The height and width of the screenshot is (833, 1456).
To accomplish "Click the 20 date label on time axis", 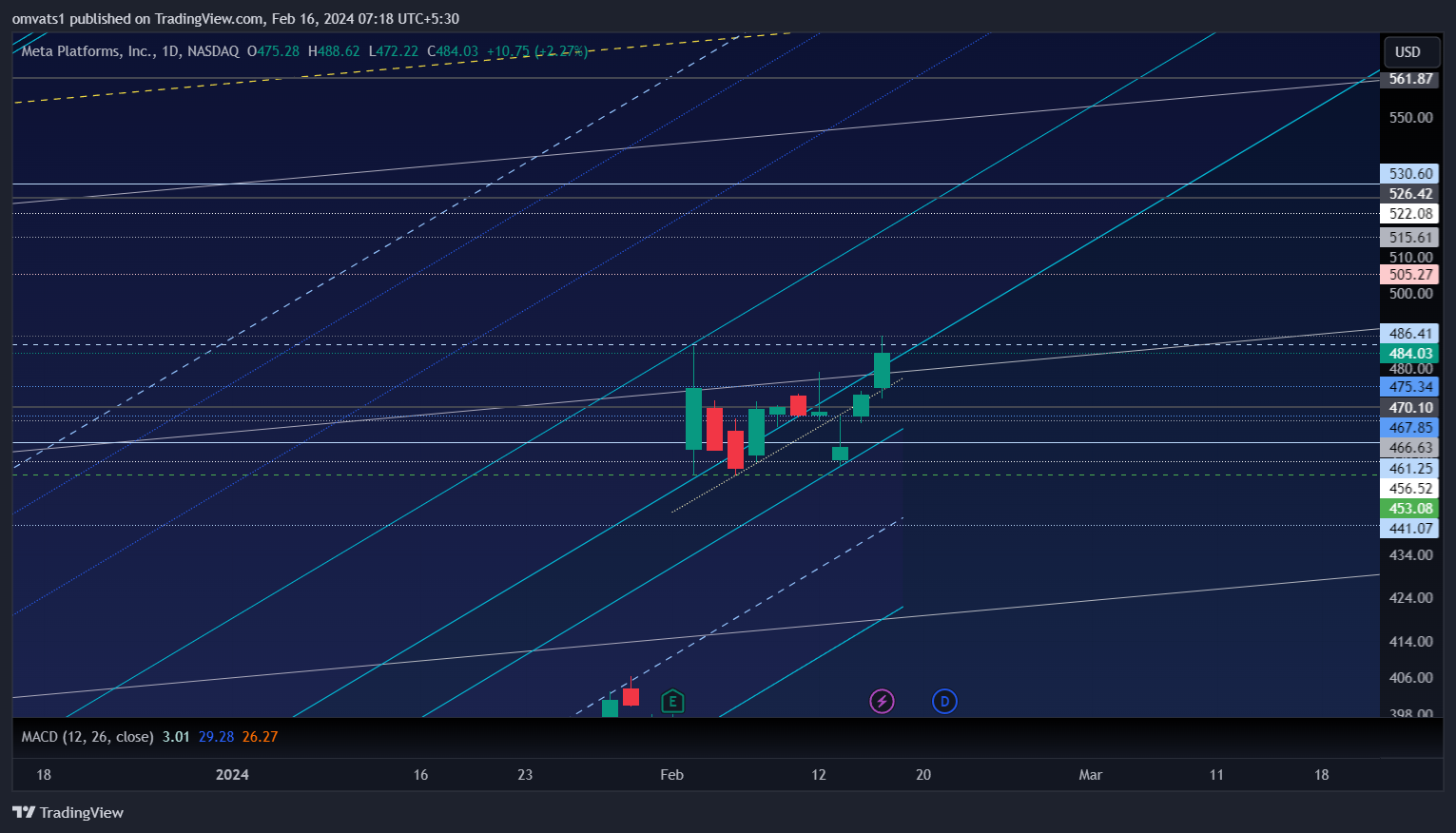I will pos(923,775).
